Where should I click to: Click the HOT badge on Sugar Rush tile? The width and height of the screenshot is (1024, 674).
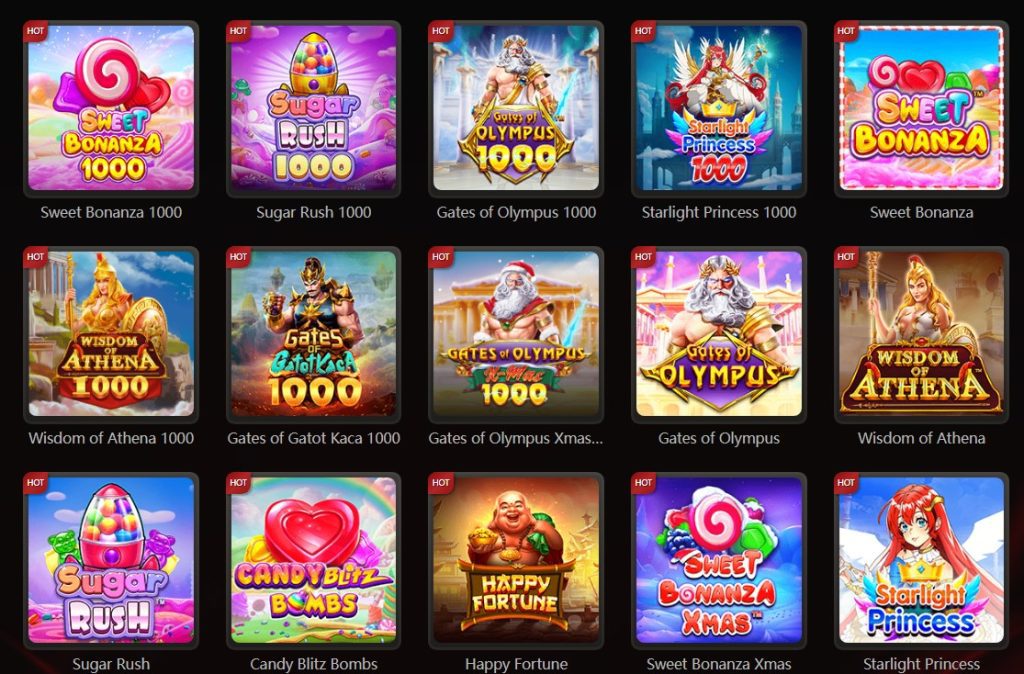tap(35, 483)
